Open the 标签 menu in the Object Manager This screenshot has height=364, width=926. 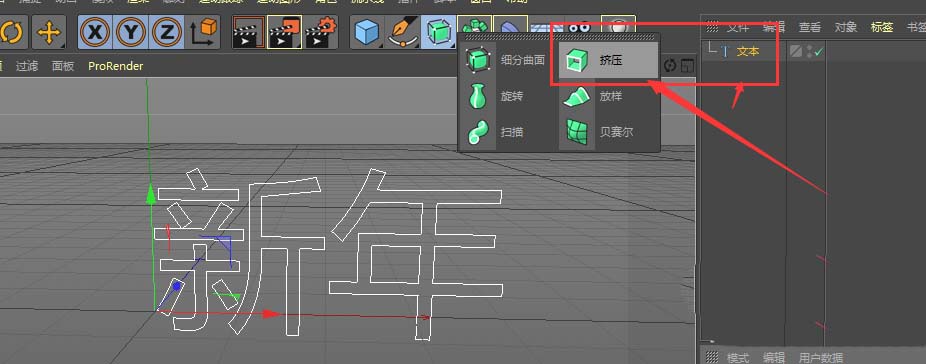tap(882, 27)
